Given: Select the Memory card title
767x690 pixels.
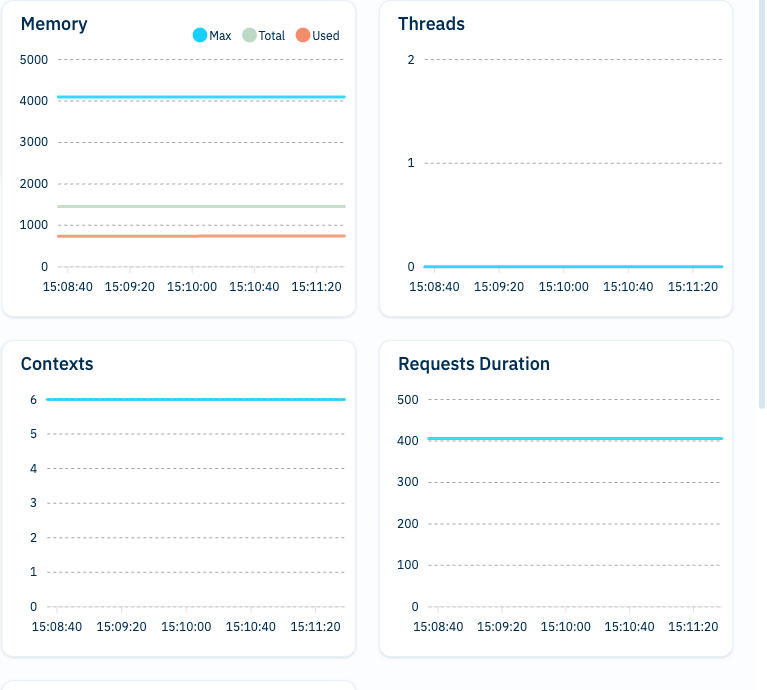Looking at the screenshot, I should 54,24.
